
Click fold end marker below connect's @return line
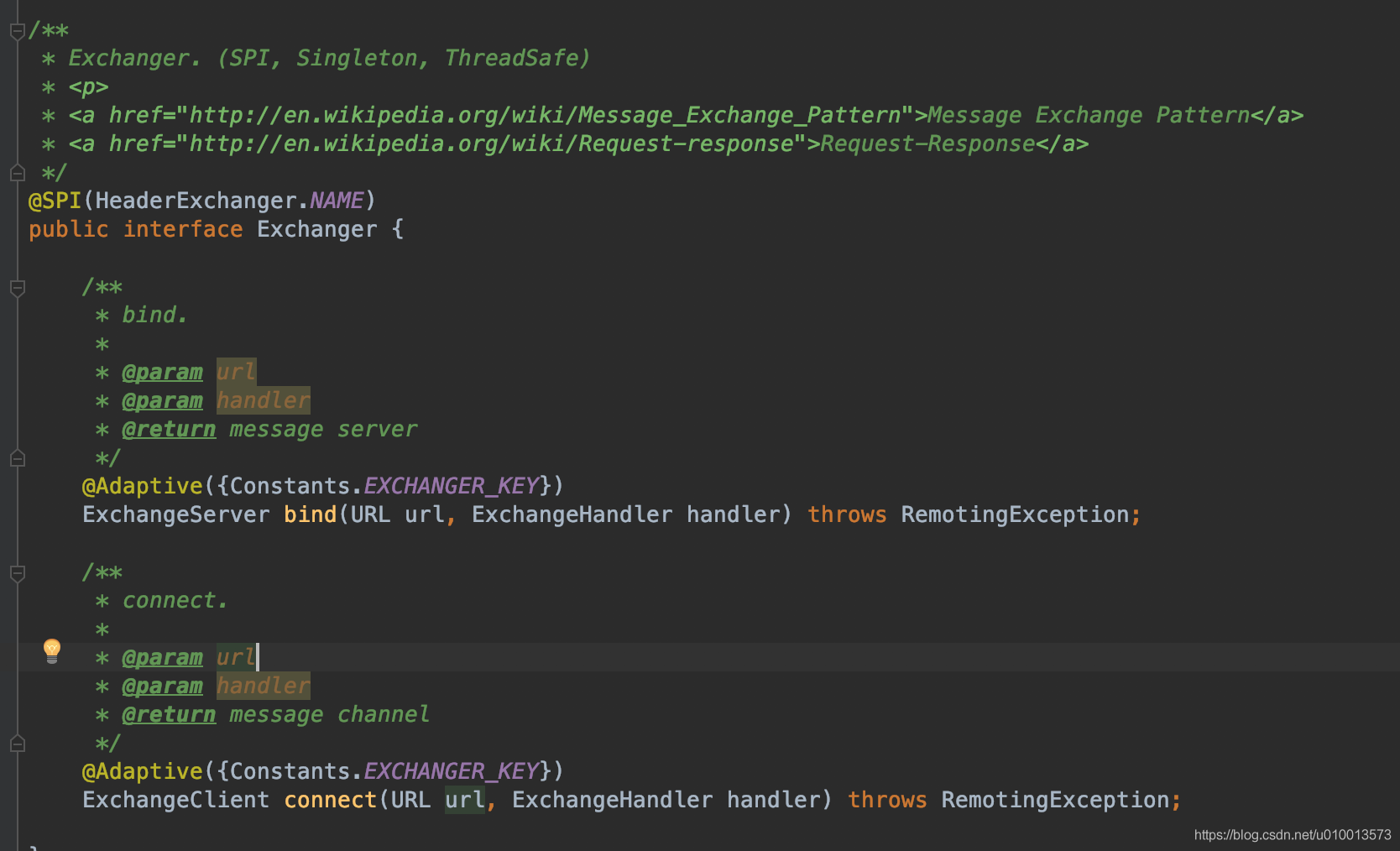17,744
